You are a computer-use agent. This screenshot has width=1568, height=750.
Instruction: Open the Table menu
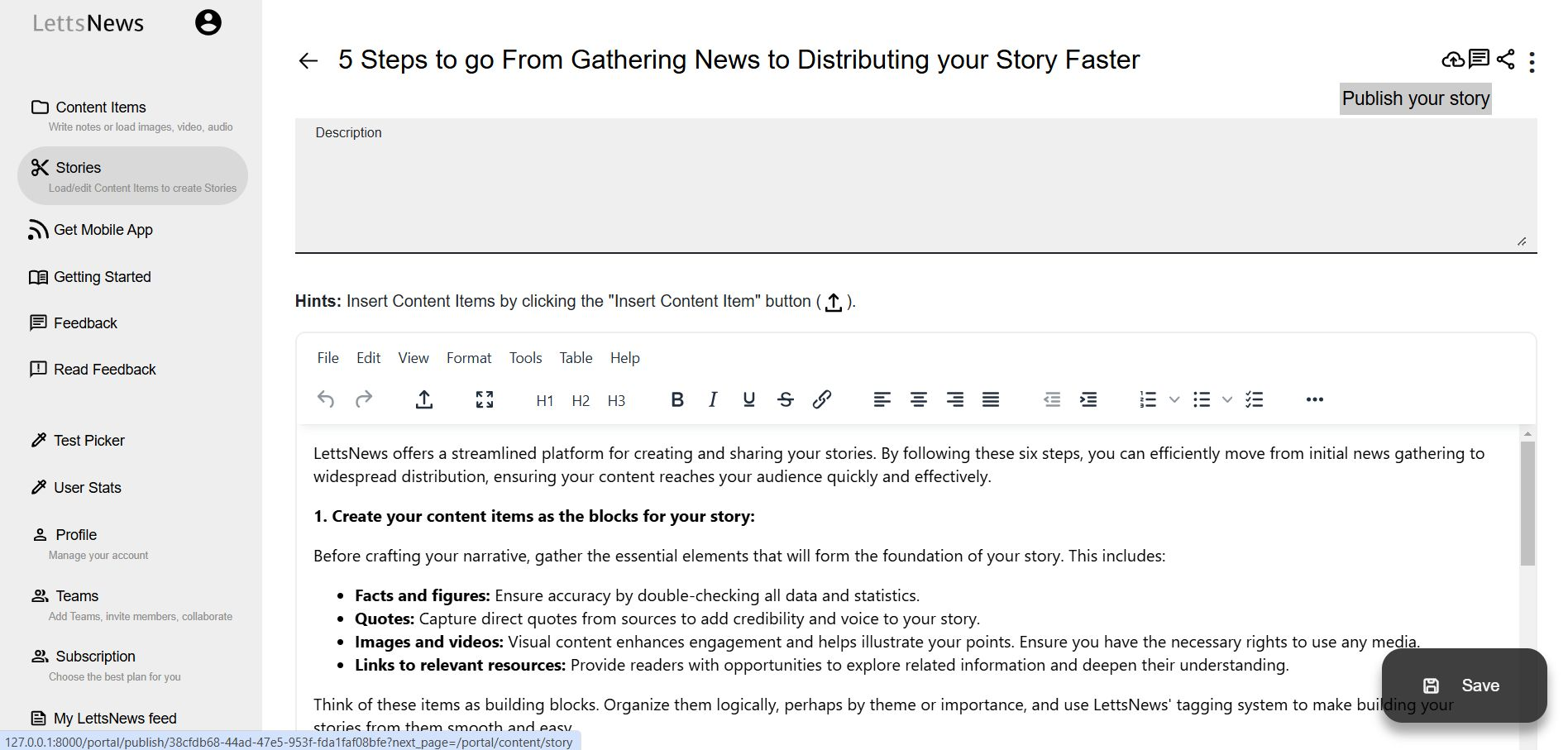(576, 358)
